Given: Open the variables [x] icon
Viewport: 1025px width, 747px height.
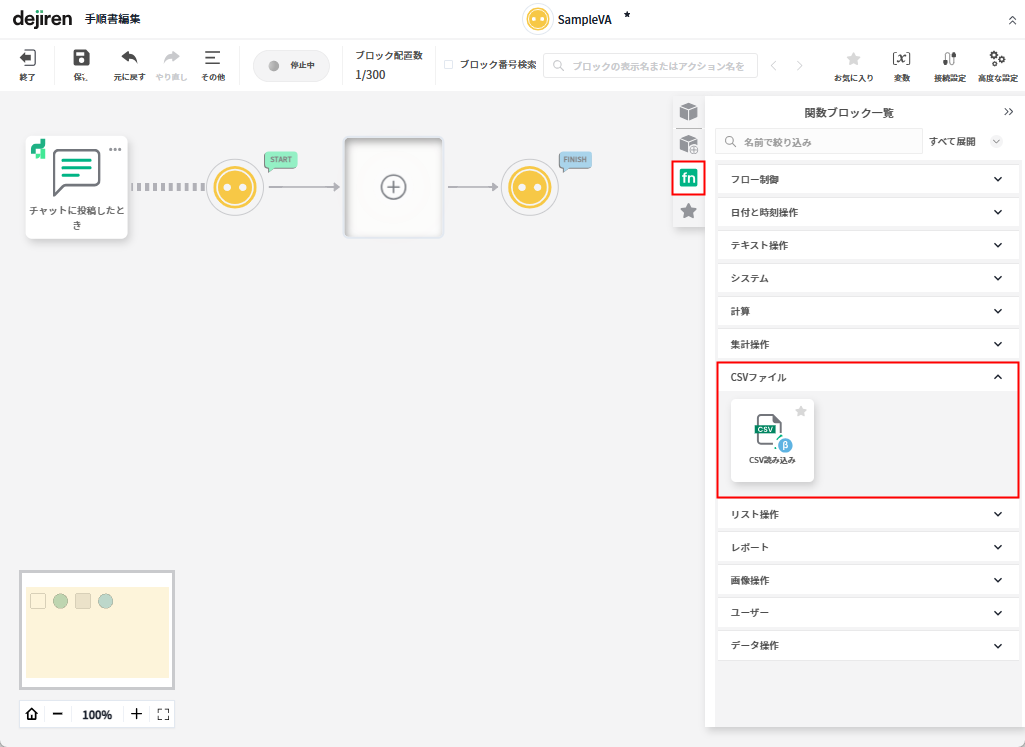Looking at the screenshot, I should tap(901, 59).
